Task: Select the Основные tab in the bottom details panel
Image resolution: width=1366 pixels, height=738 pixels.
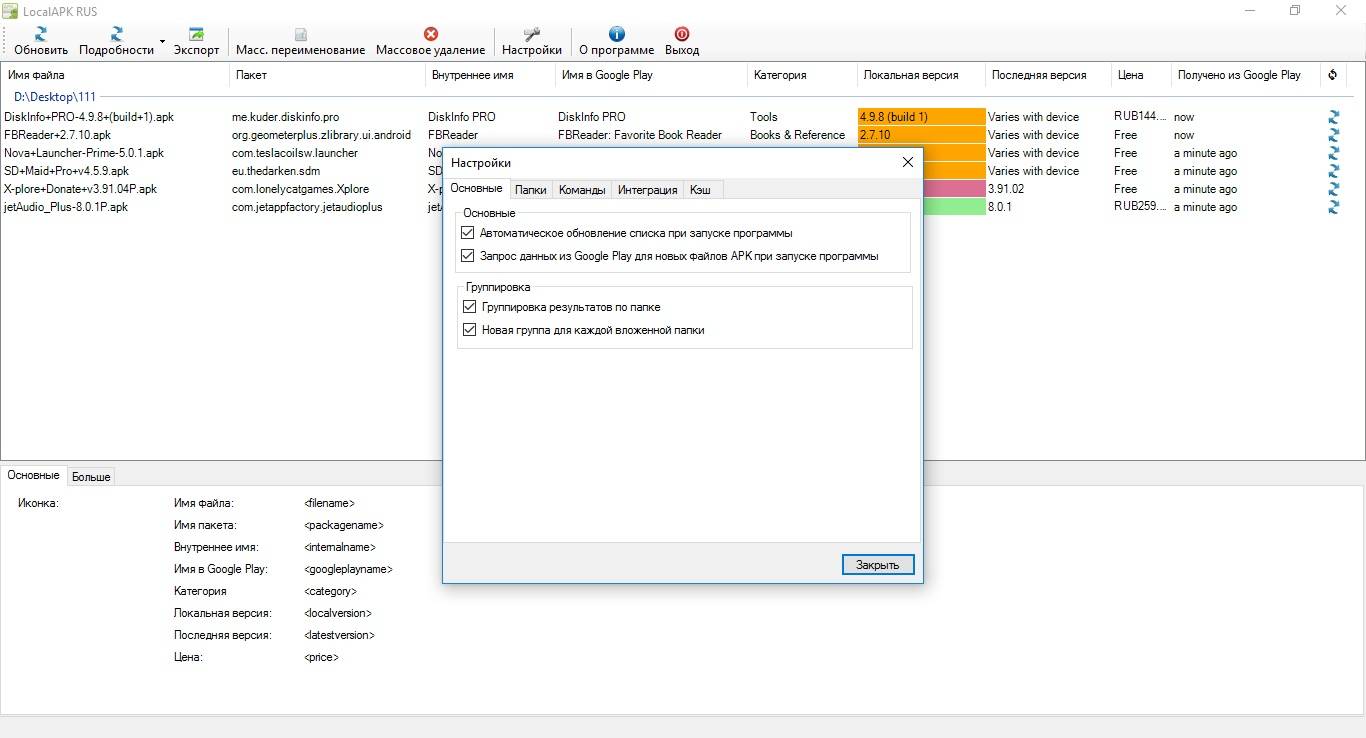Action: (34, 475)
